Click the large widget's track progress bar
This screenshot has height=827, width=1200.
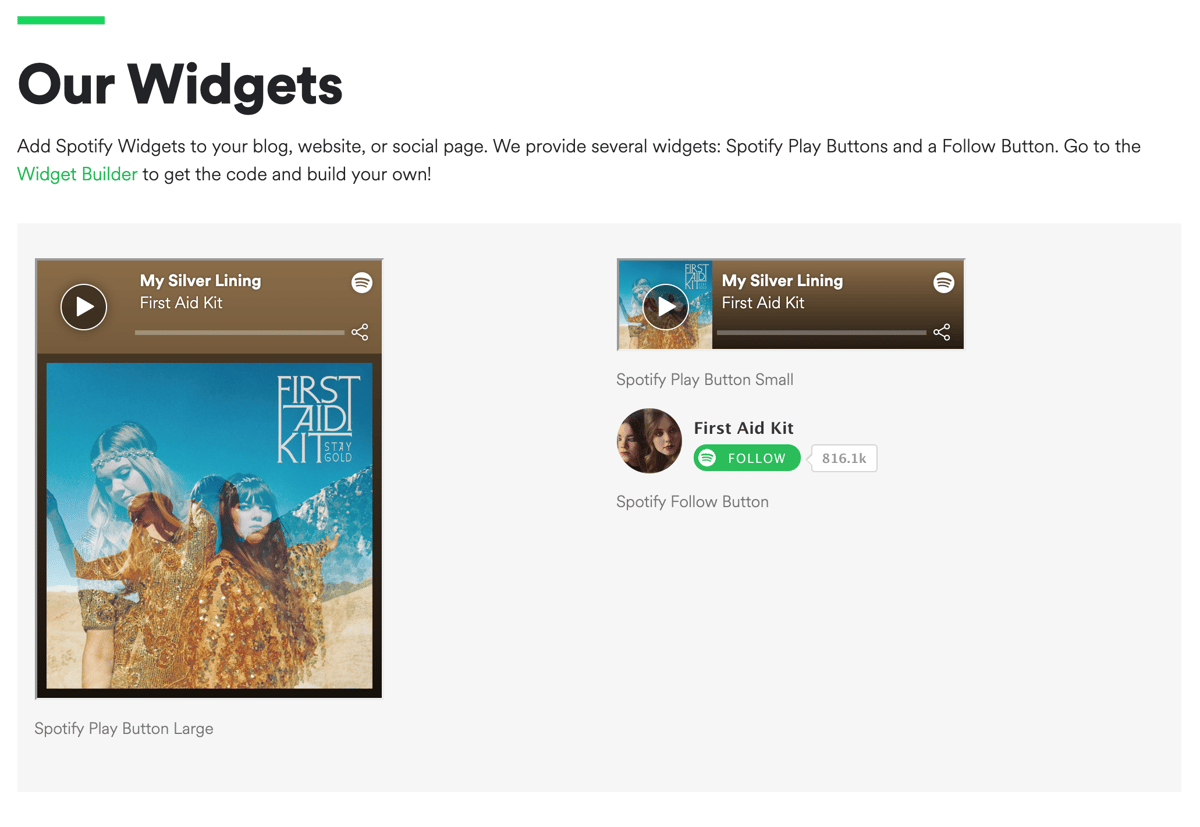239,332
